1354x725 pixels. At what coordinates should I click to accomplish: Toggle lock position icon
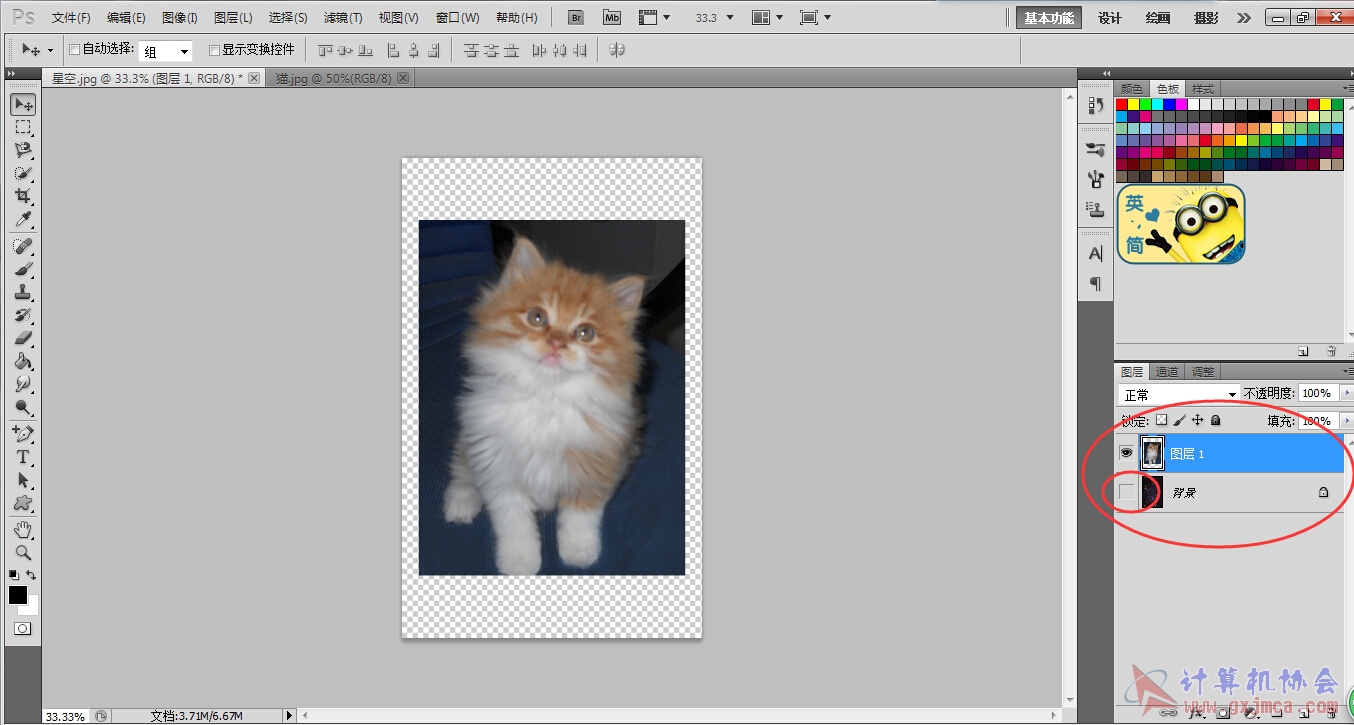[1198, 421]
